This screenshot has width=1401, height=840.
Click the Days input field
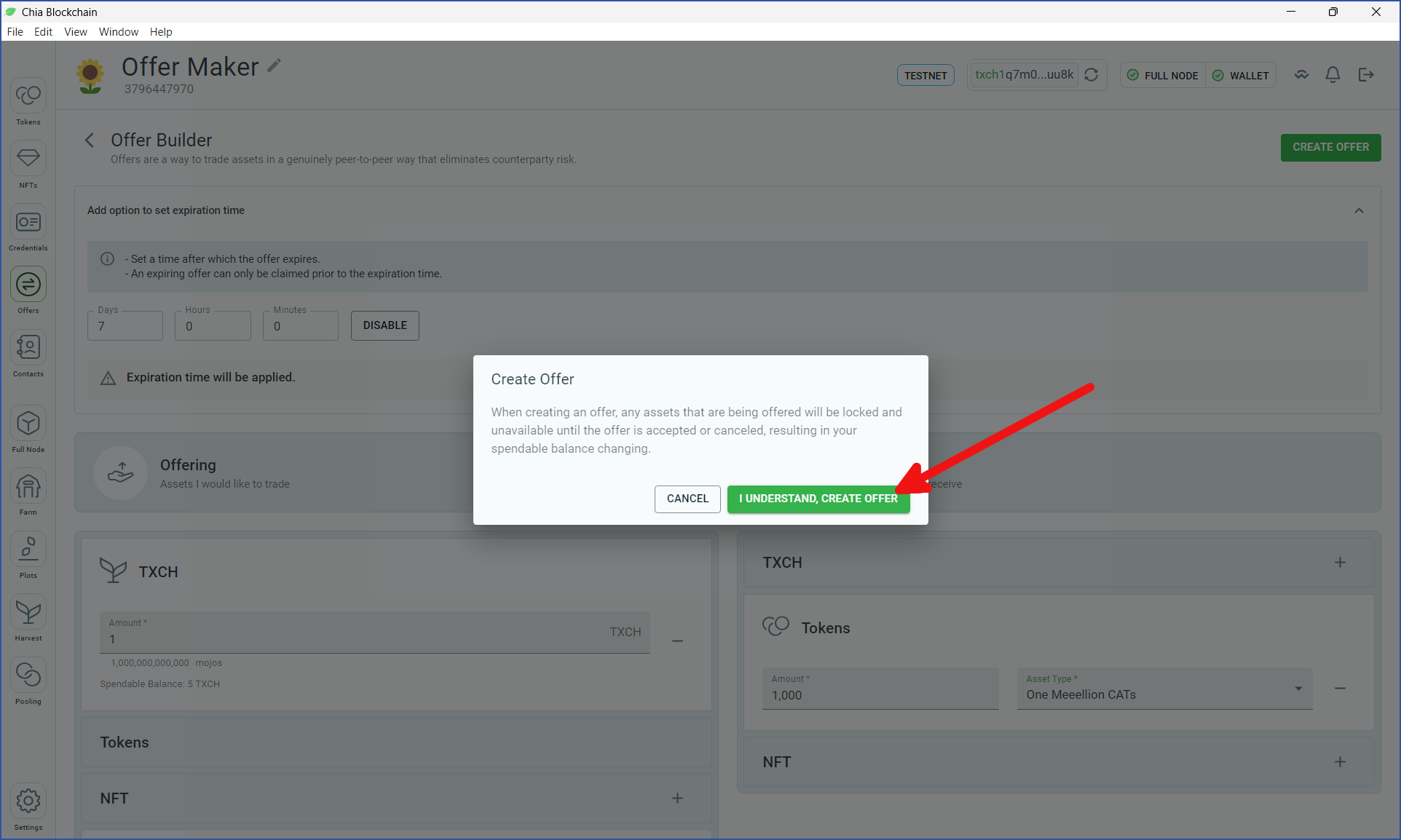click(x=125, y=326)
